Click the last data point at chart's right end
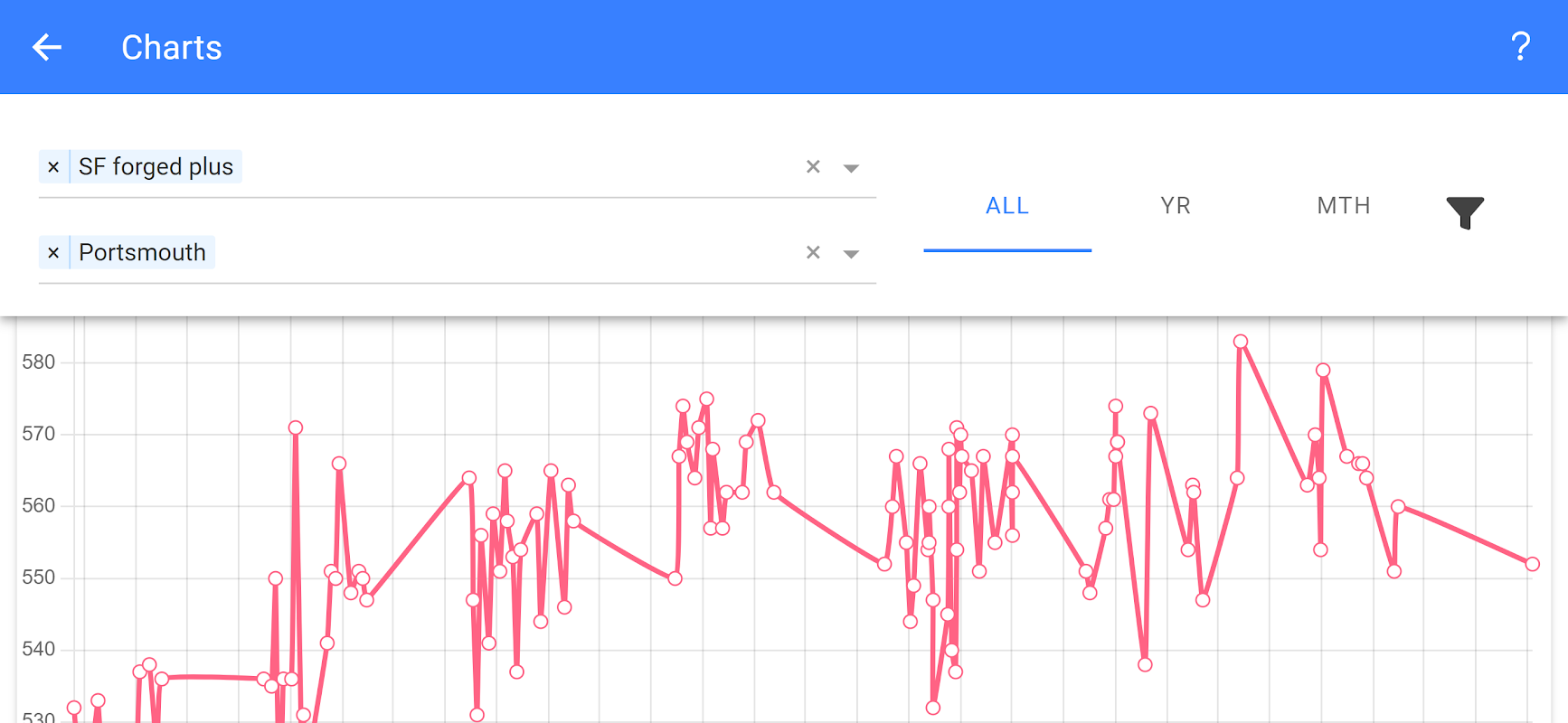Viewport: 1568px width, 723px height. (1532, 564)
